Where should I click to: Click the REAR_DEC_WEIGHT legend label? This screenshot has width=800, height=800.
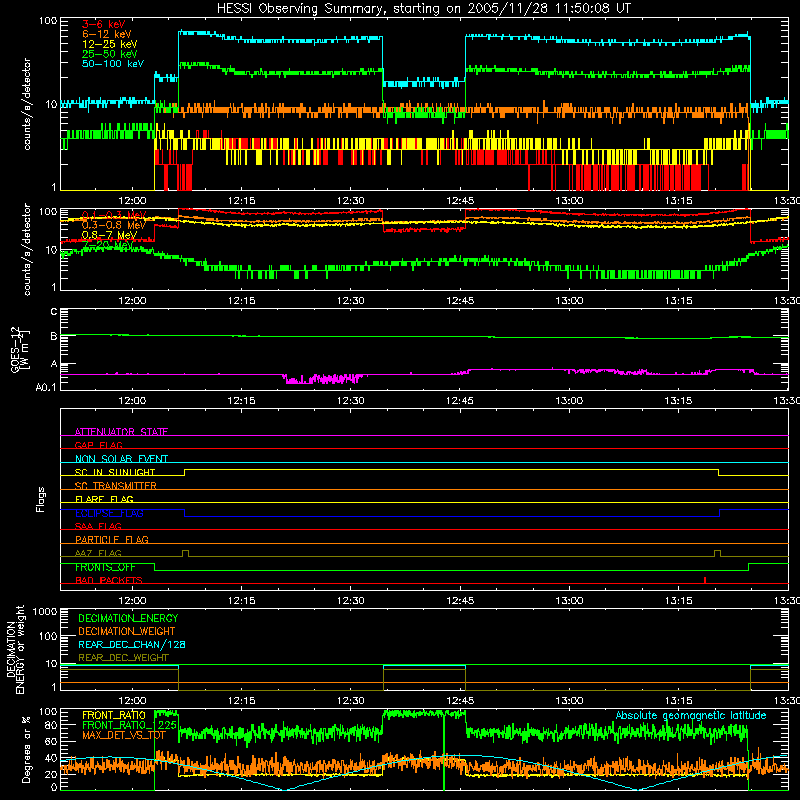[123, 658]
